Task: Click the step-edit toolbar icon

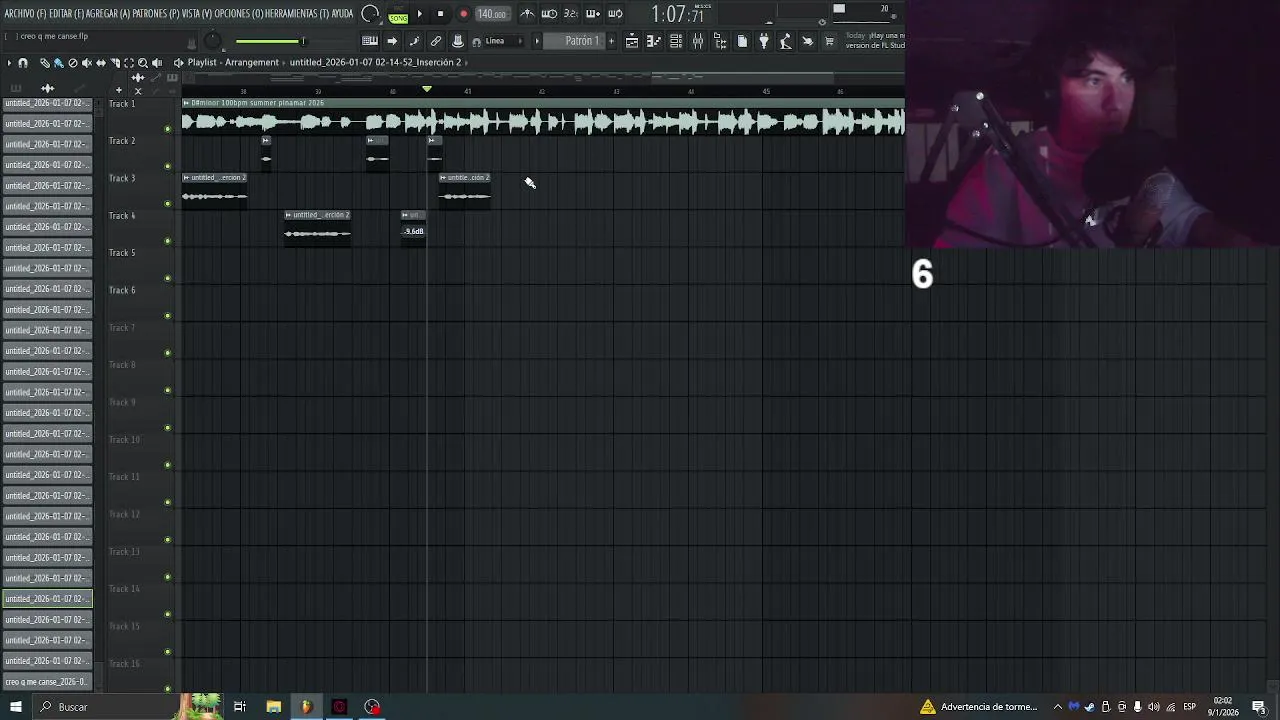Action: coord(414,41)
